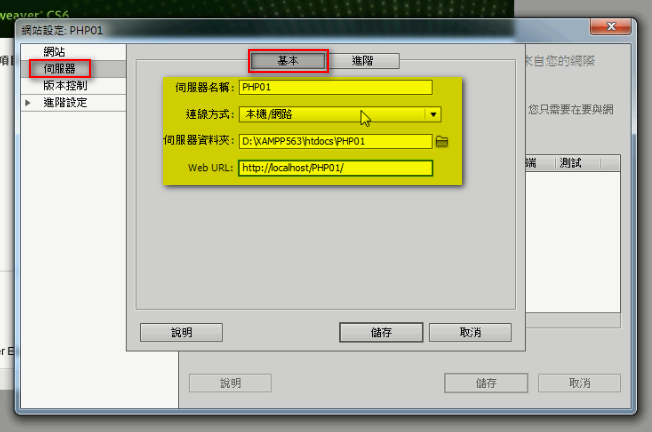Click the background 取消 button of site settings
The width and height of the screenshot is (652, 432).
pyautogui.click(x=579, y=383)
